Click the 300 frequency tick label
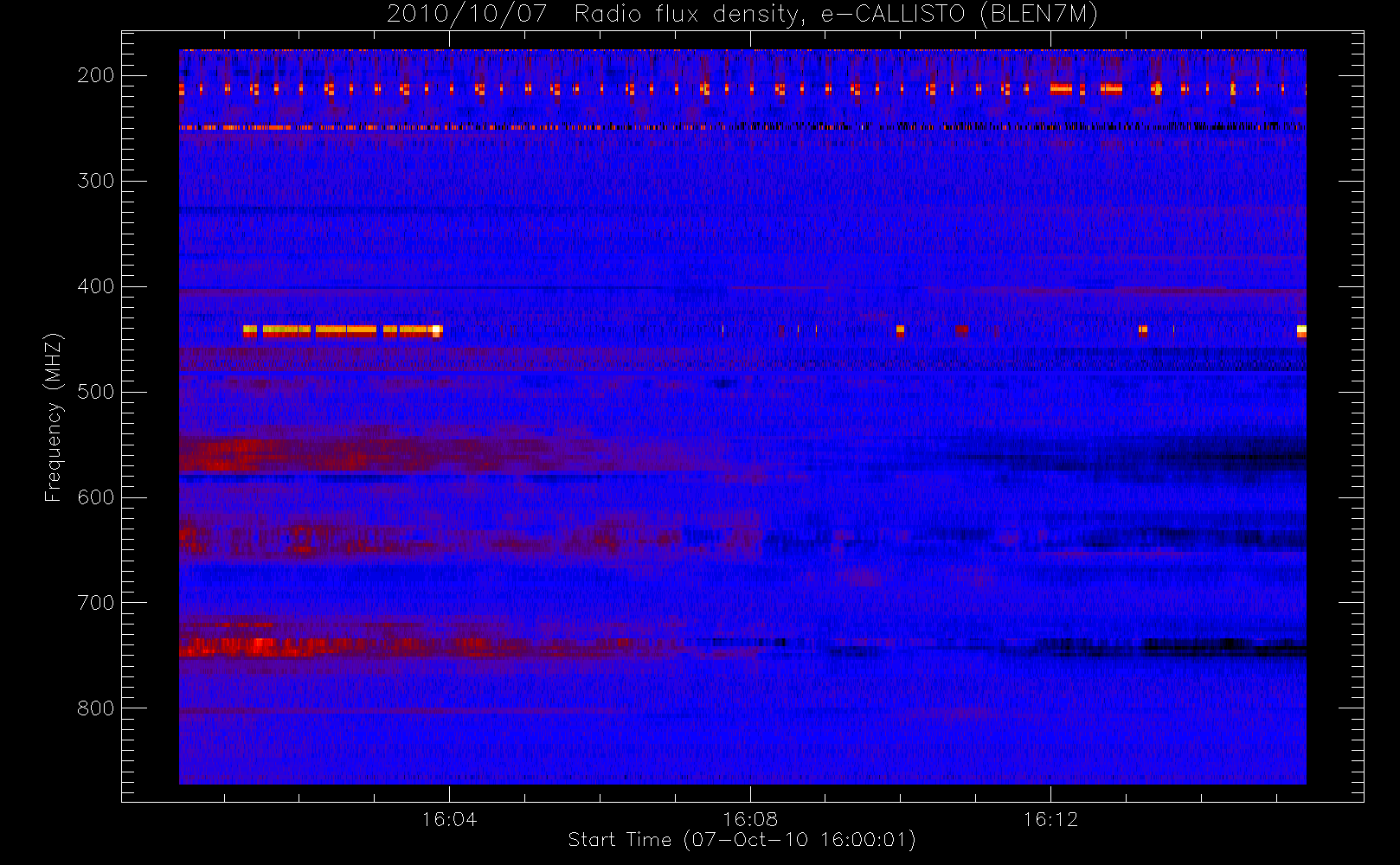The width and height of the screenshot is (1400, 865). click(x=95, y=181)
